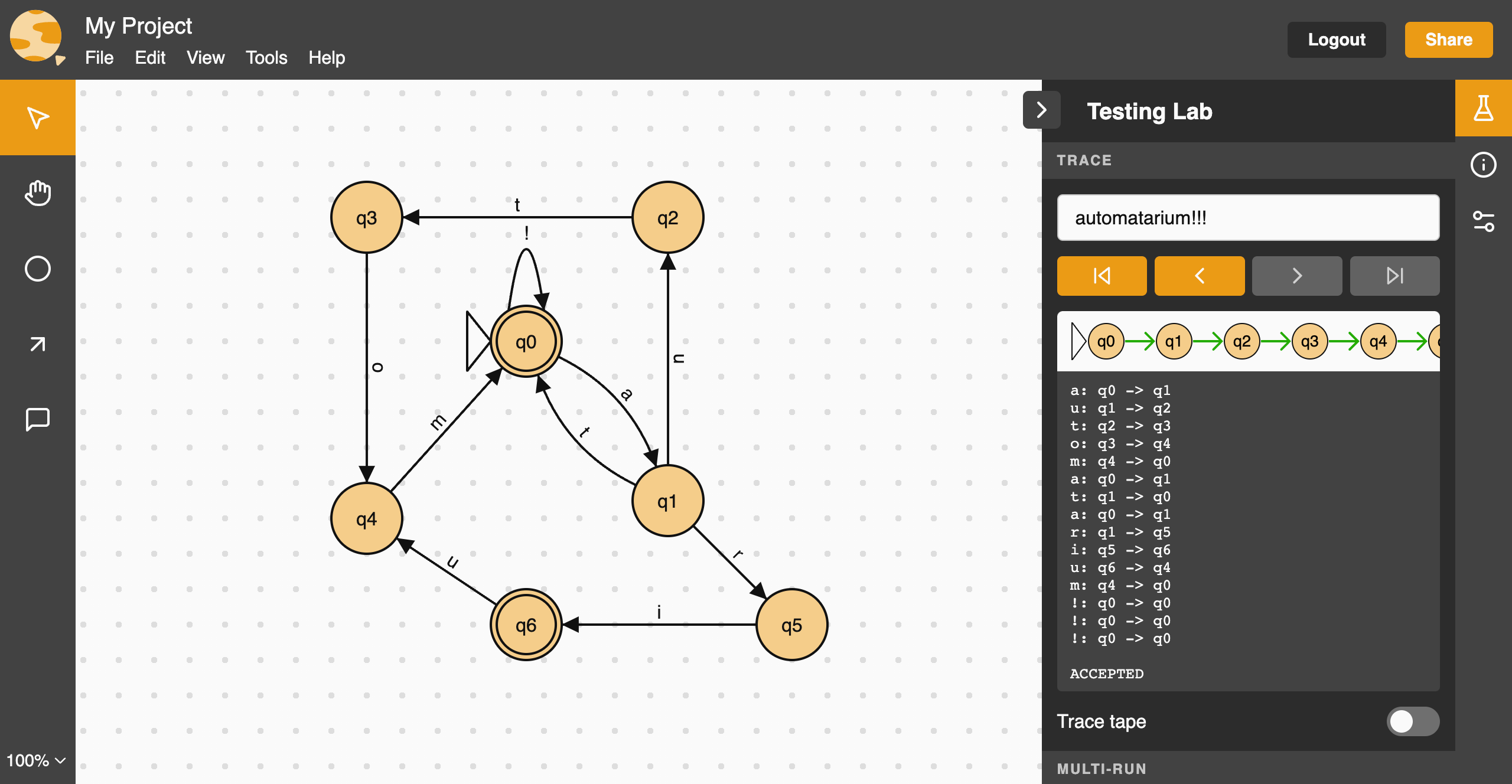Select the hand pan tool
1512x784 pixels.
[x=37, y=193]
